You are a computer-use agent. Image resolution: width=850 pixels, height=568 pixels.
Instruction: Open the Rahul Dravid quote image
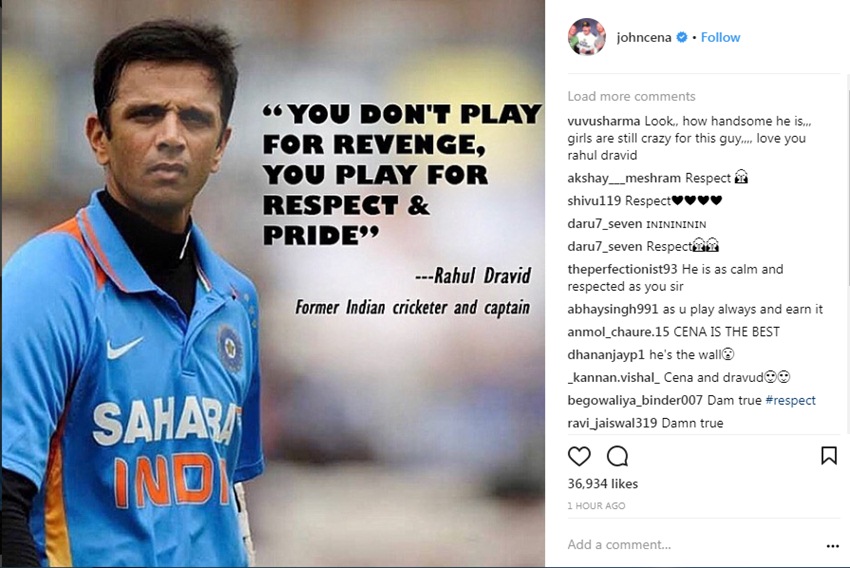(273, 284)
